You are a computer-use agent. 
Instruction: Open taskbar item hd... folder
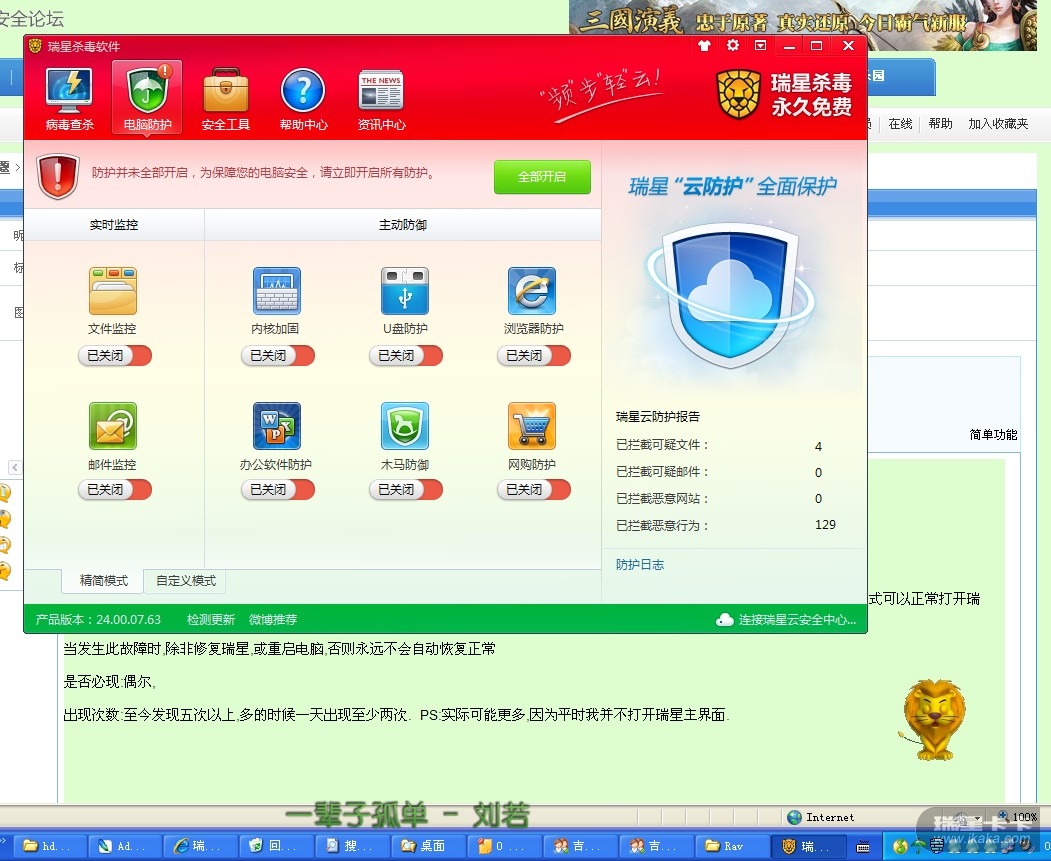click(x=49, y=846)
